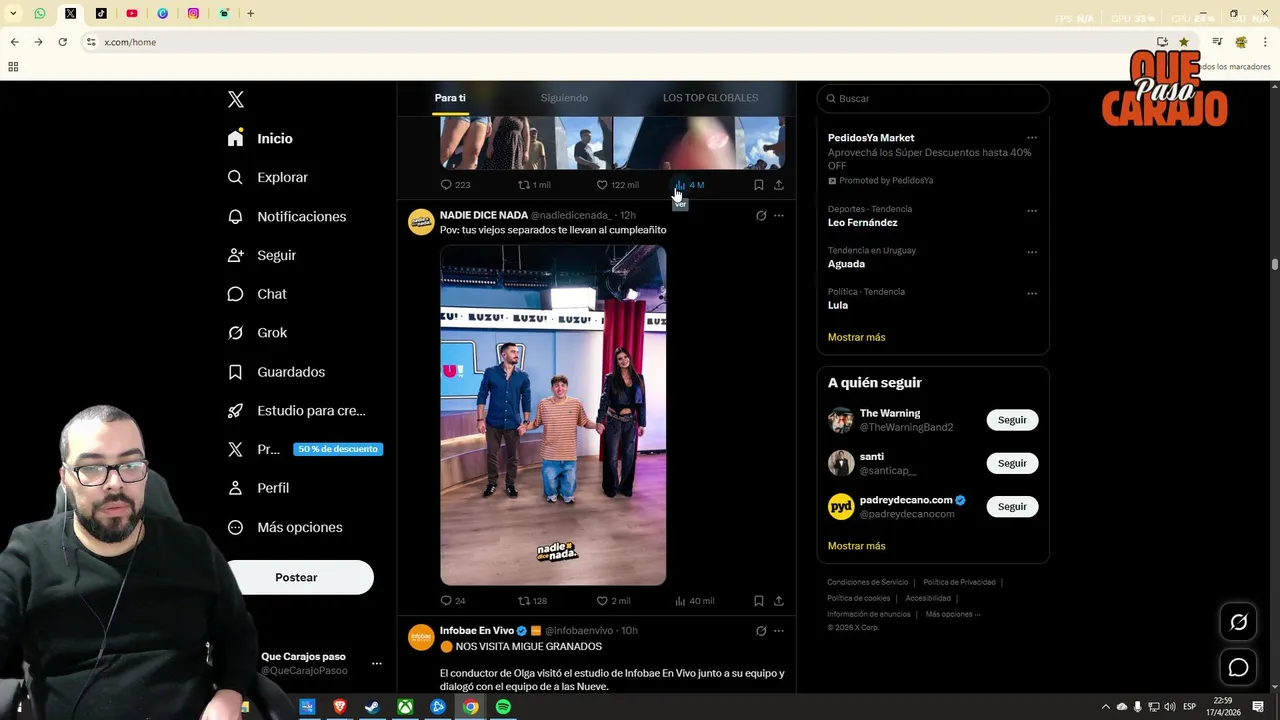Image resolution: width=1280 pixels, height=720 pixels.
Task: Switch to the Siguiendo tab
Action: click(564, 98)
